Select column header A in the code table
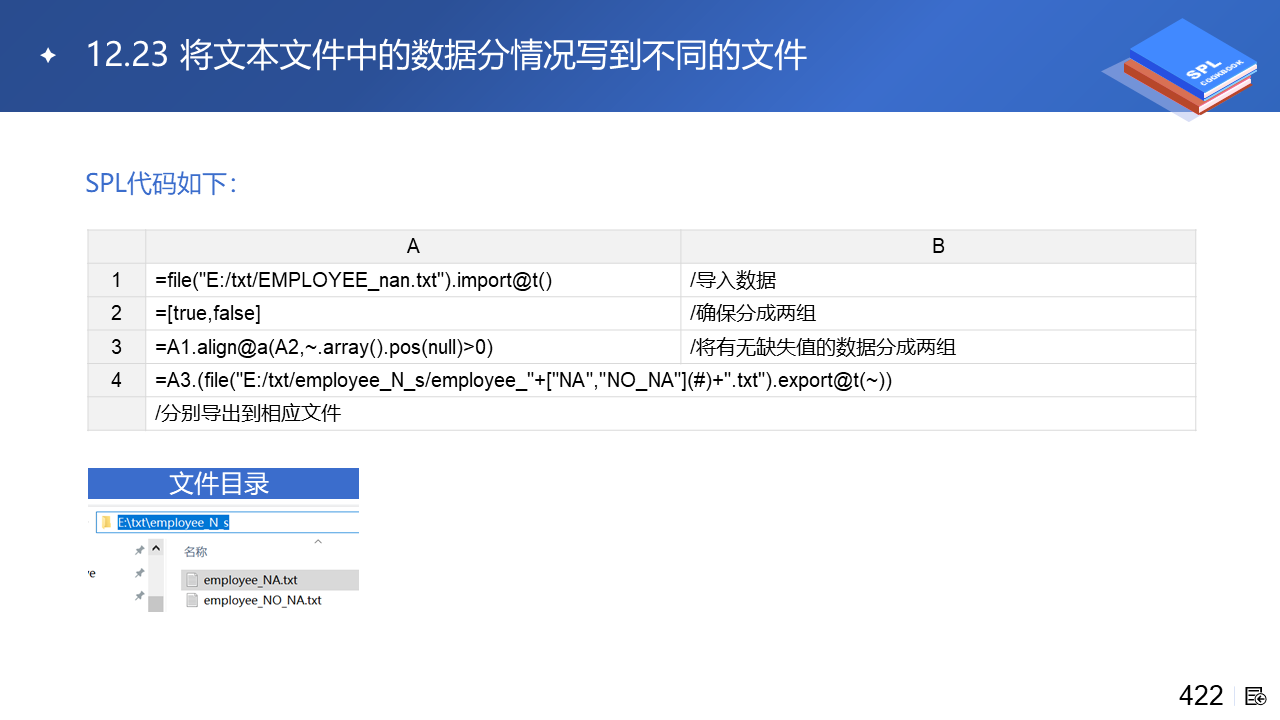1280x720 pixels. coord(413,247)
